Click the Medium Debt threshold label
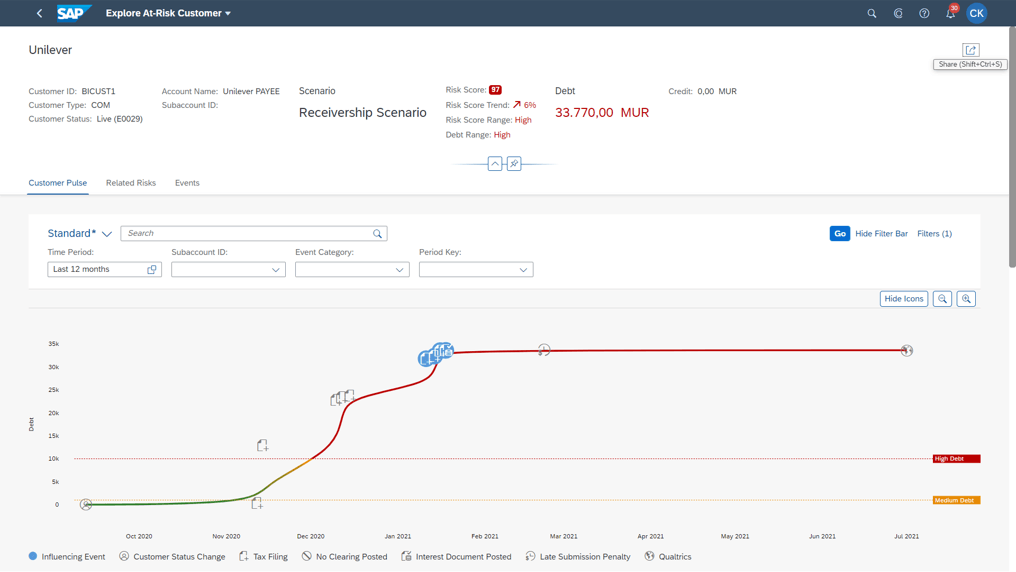The height and width of the screenshot is (572, 1016). pos(956,500)
